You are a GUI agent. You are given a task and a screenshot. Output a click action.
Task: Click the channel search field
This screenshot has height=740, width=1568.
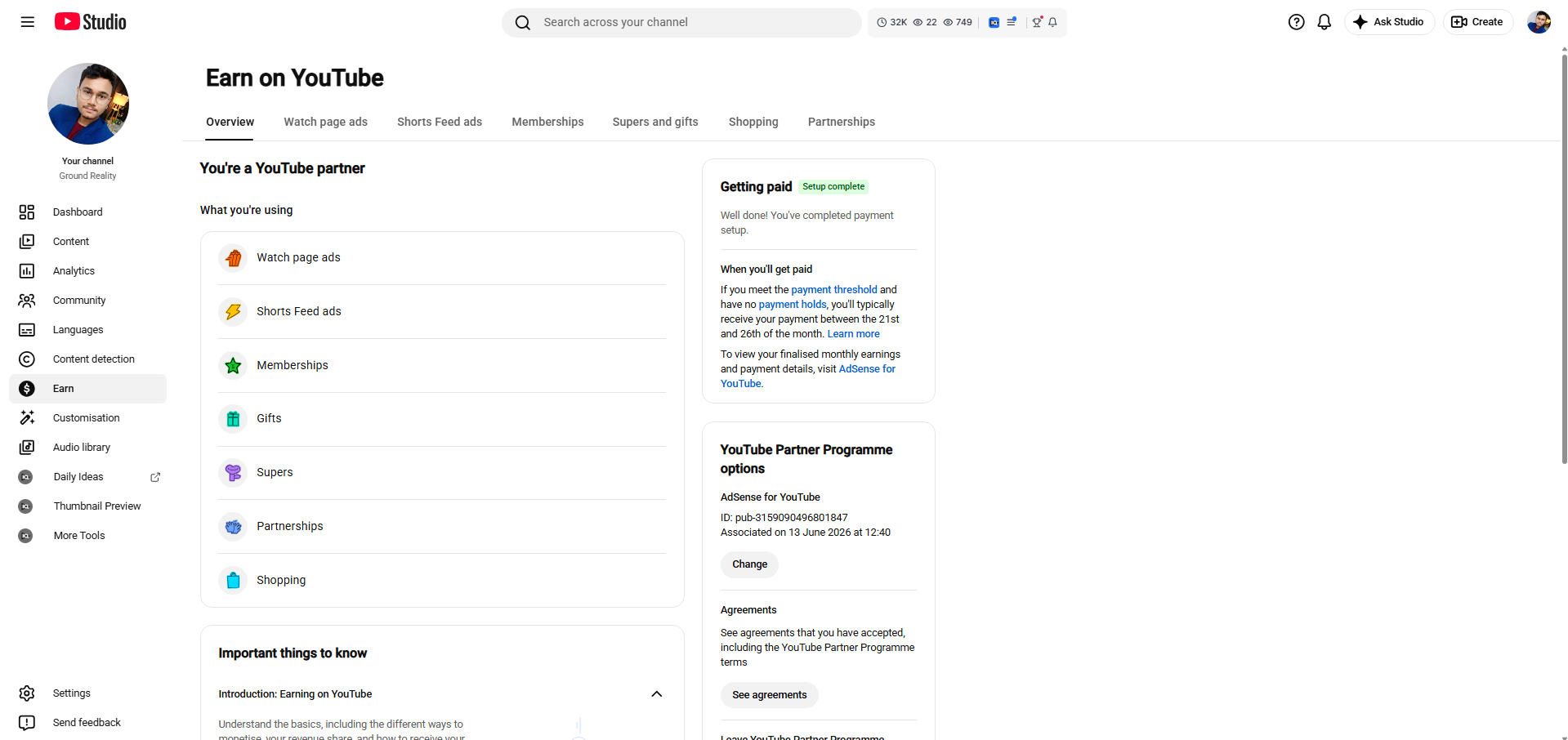point(681,23)
